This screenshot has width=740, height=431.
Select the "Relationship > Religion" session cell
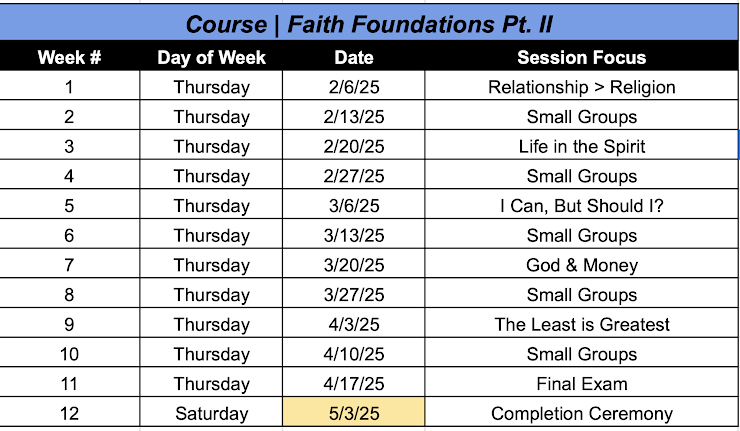coord(581,87)
